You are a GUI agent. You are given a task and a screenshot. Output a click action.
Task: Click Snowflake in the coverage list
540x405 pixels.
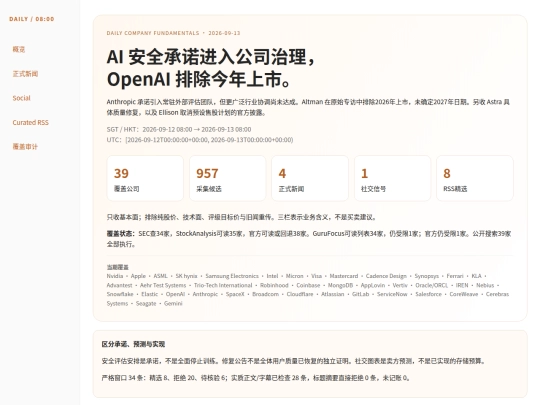tap(120, 294)
